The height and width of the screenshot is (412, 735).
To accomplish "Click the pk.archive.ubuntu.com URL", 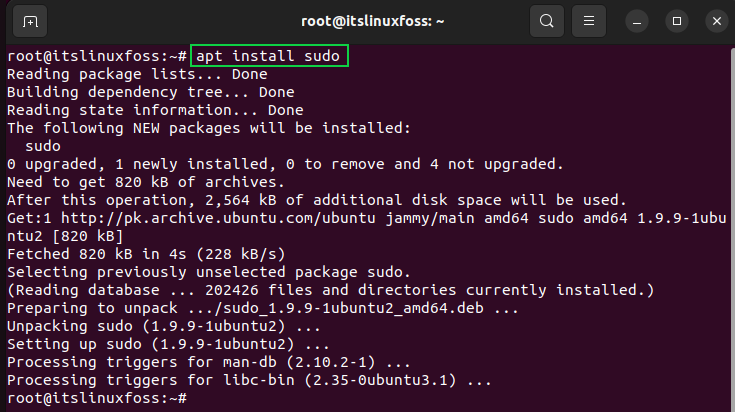I will (x=218, y=218).
